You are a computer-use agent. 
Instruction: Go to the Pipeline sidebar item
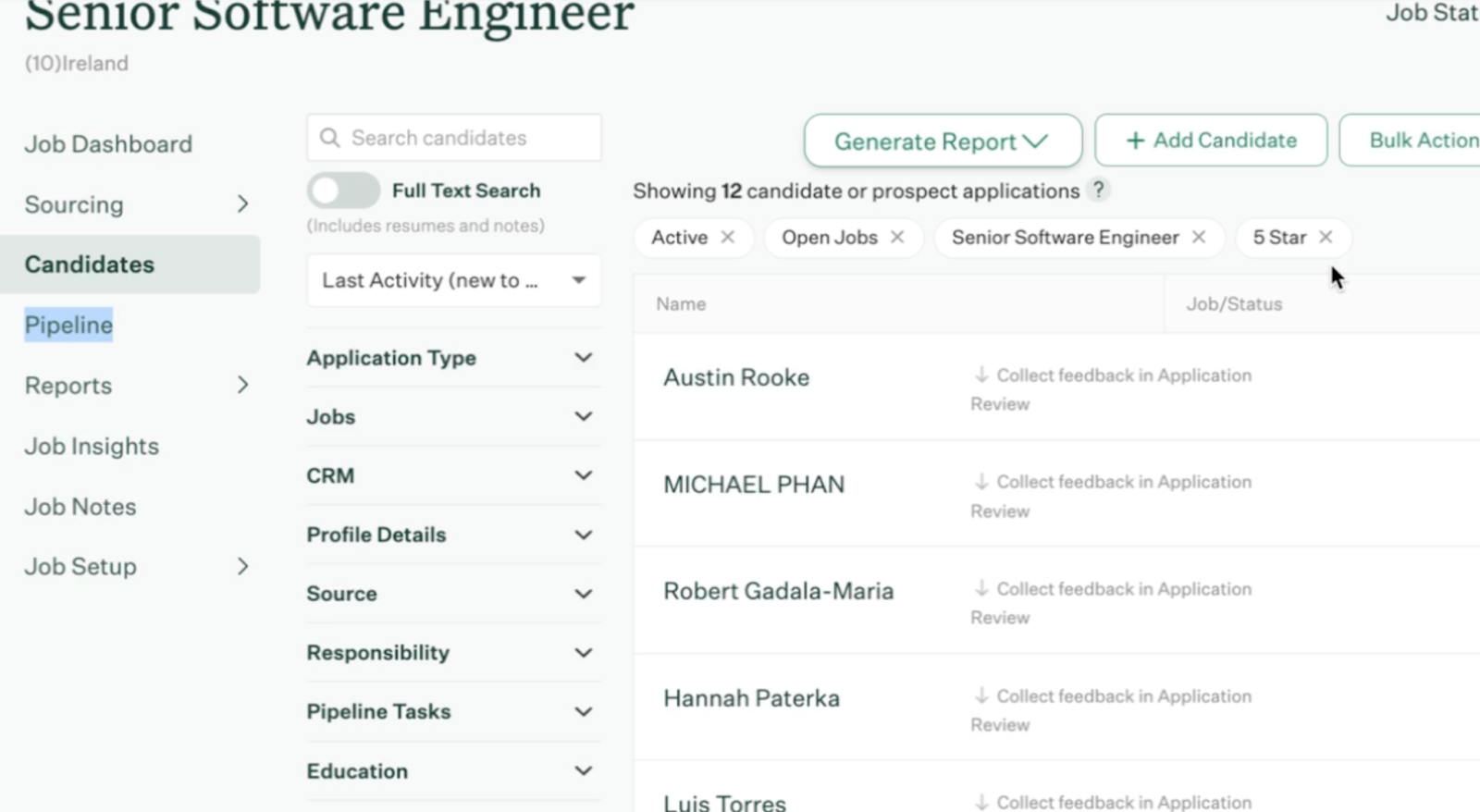pos(68,326)
